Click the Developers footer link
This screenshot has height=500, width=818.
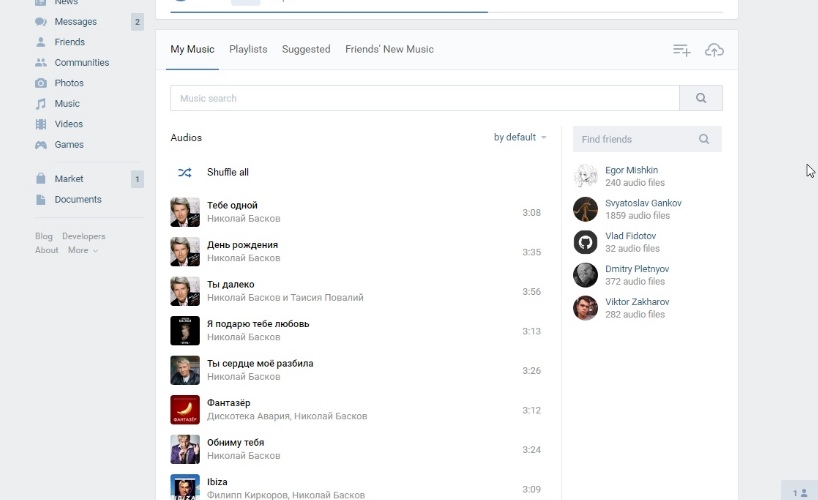point(83,237)
